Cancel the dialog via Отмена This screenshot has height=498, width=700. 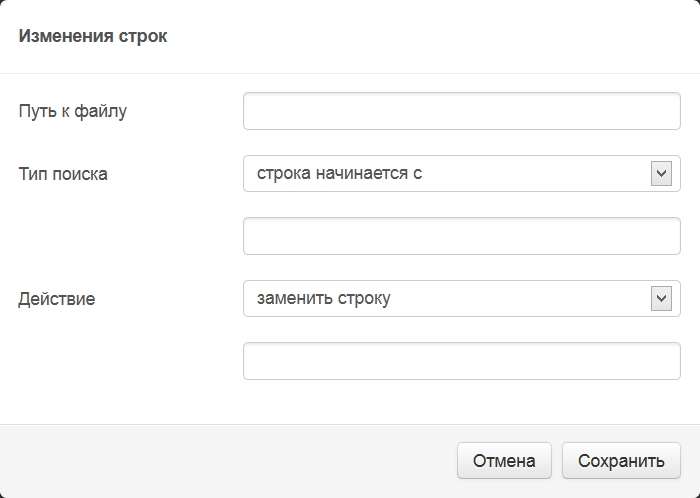click(x=504, y=461)
